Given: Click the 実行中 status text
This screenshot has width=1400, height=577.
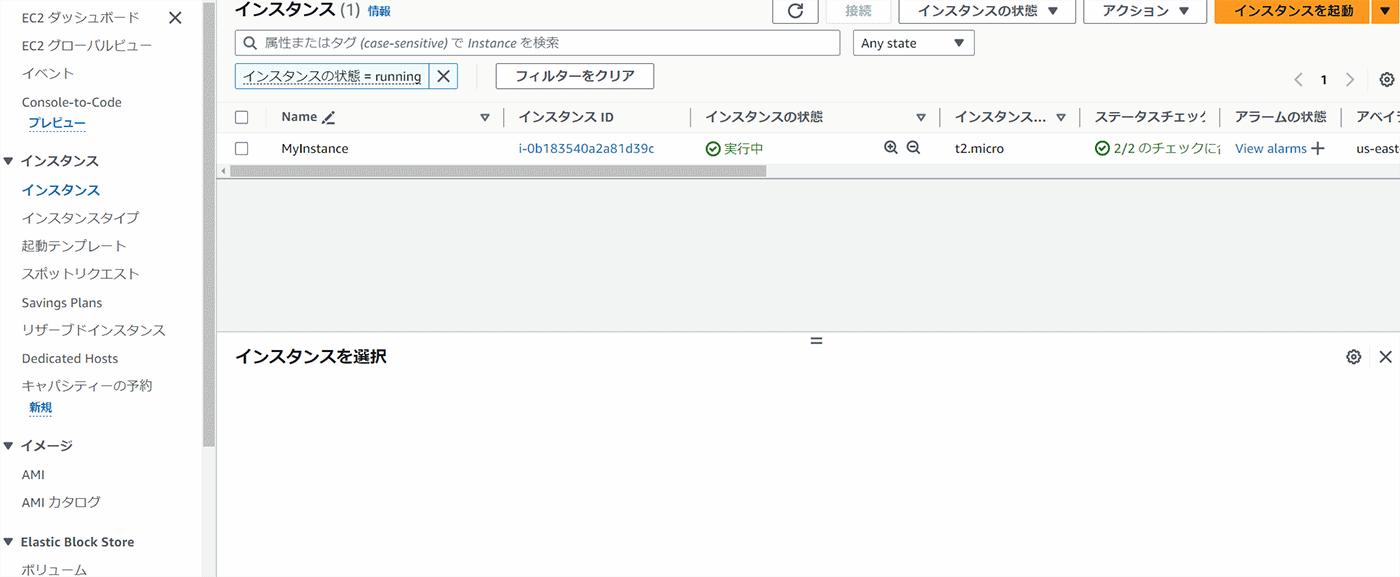Looking at the screenshot, I should (743, 148).
